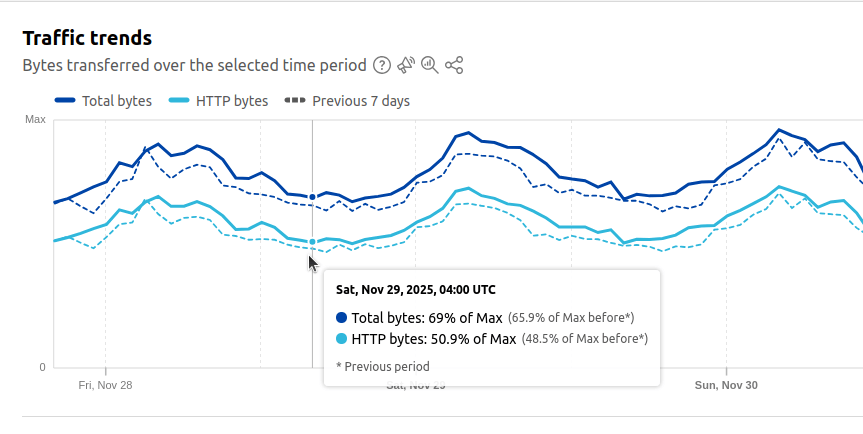
Task: Click the light blue HTTP bytes swatch
Action: pyautogui.click(x=180, y=101)
